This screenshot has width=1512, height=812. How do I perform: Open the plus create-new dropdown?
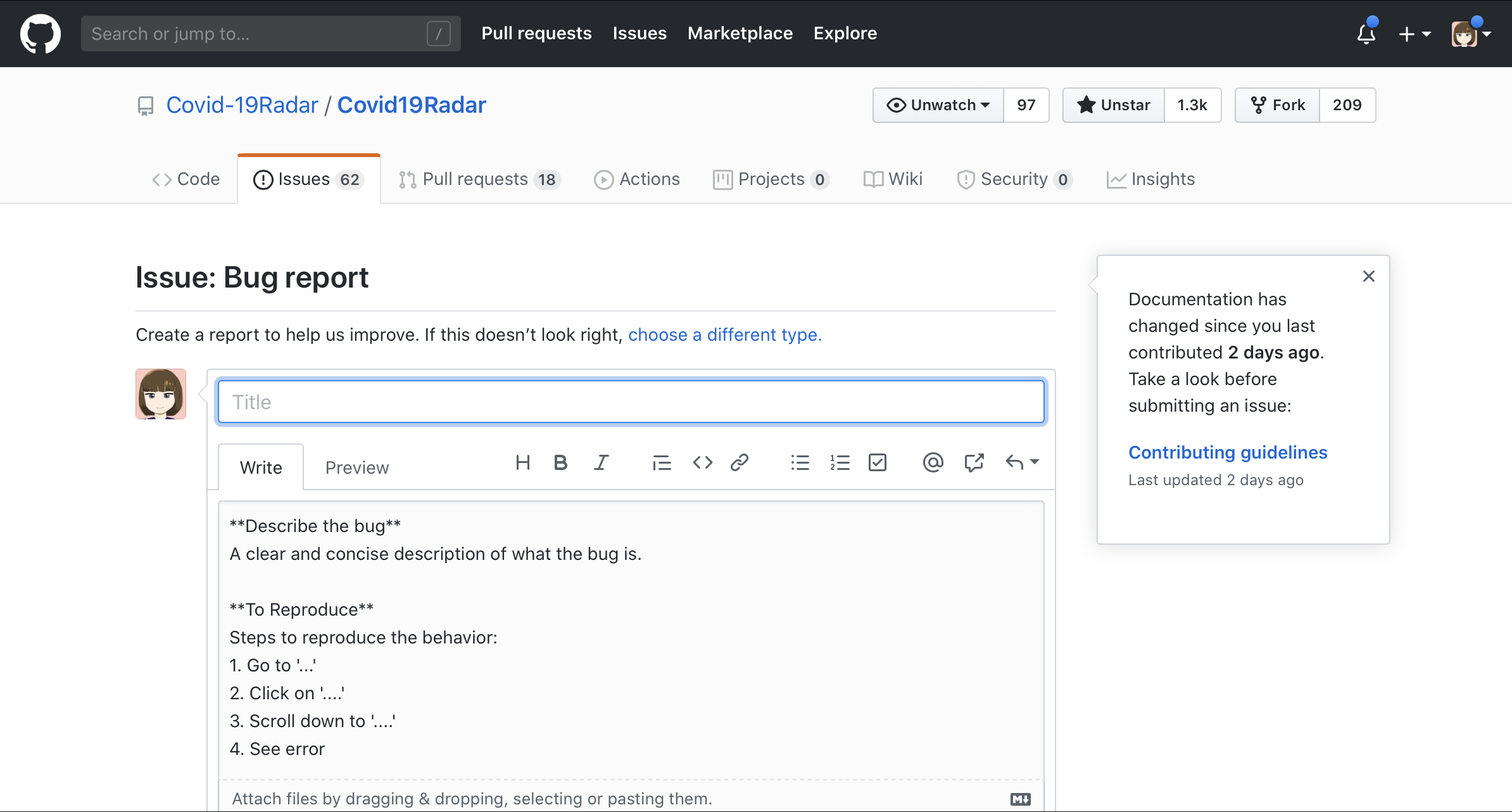[1414, 34]
